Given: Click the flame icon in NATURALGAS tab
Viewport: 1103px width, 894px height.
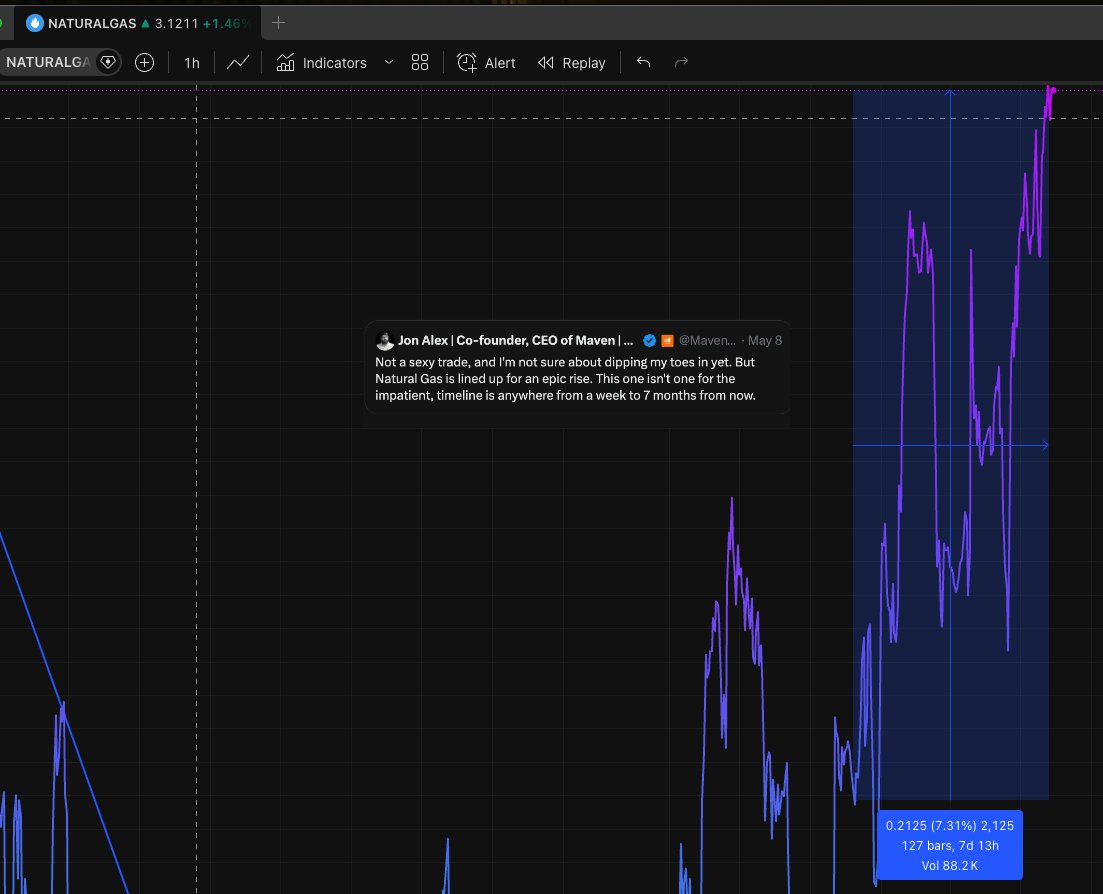Looking at the screenshot, I should tap(34, 23).
